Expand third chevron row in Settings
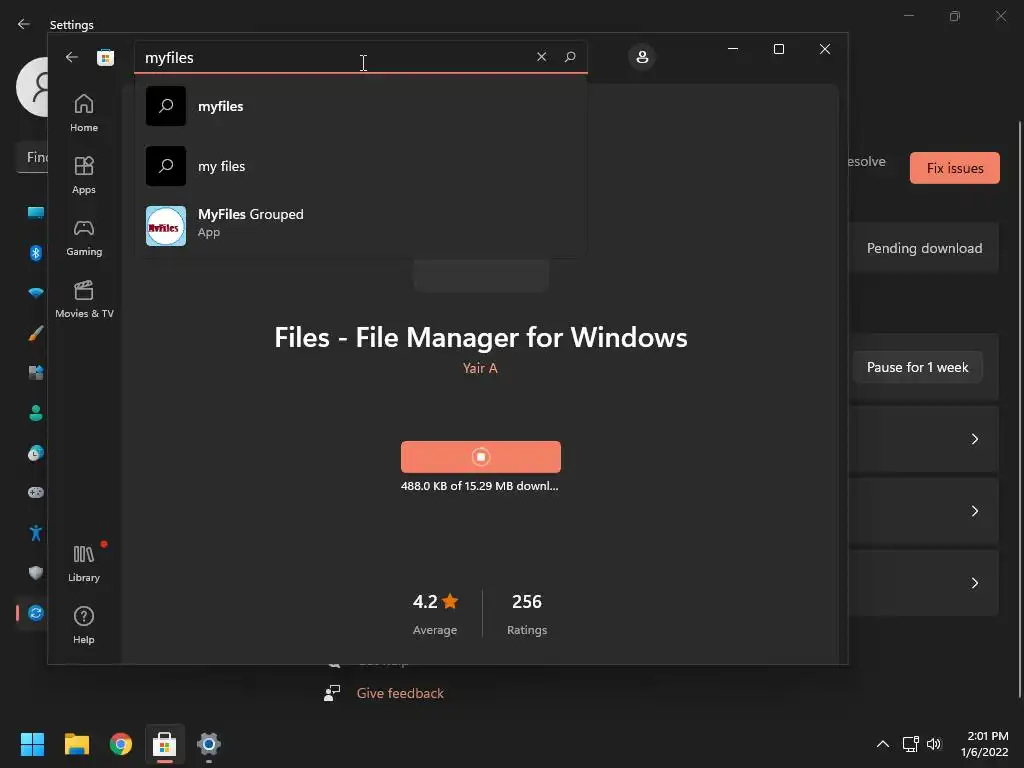 pyautogui.click(x=974, y=583)
